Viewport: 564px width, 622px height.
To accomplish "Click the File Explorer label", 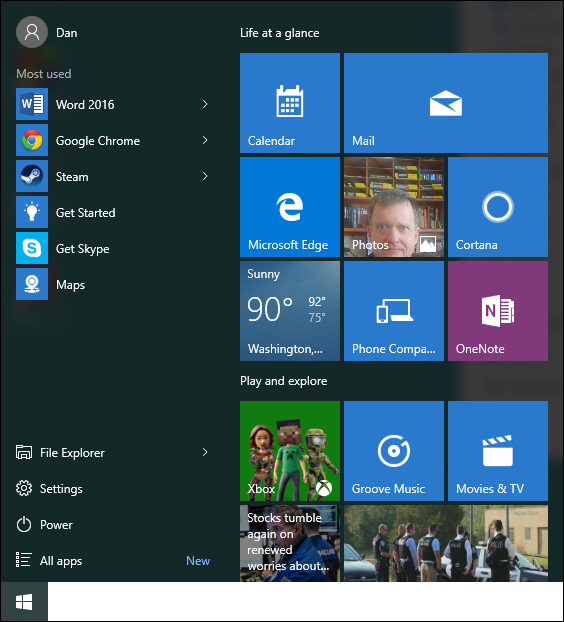I will click(72, 453).
